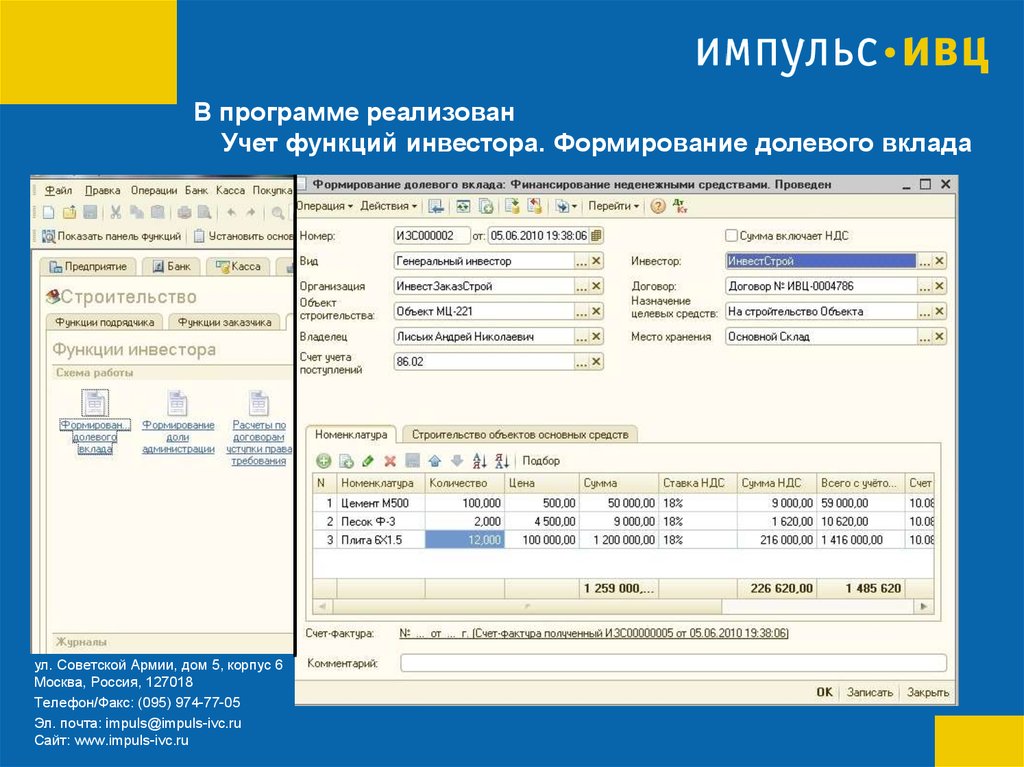This screenshot has width=1024, height=767.
Task: Click the document icon above Формирование доли администрации
Action: [x=177, y=403]
